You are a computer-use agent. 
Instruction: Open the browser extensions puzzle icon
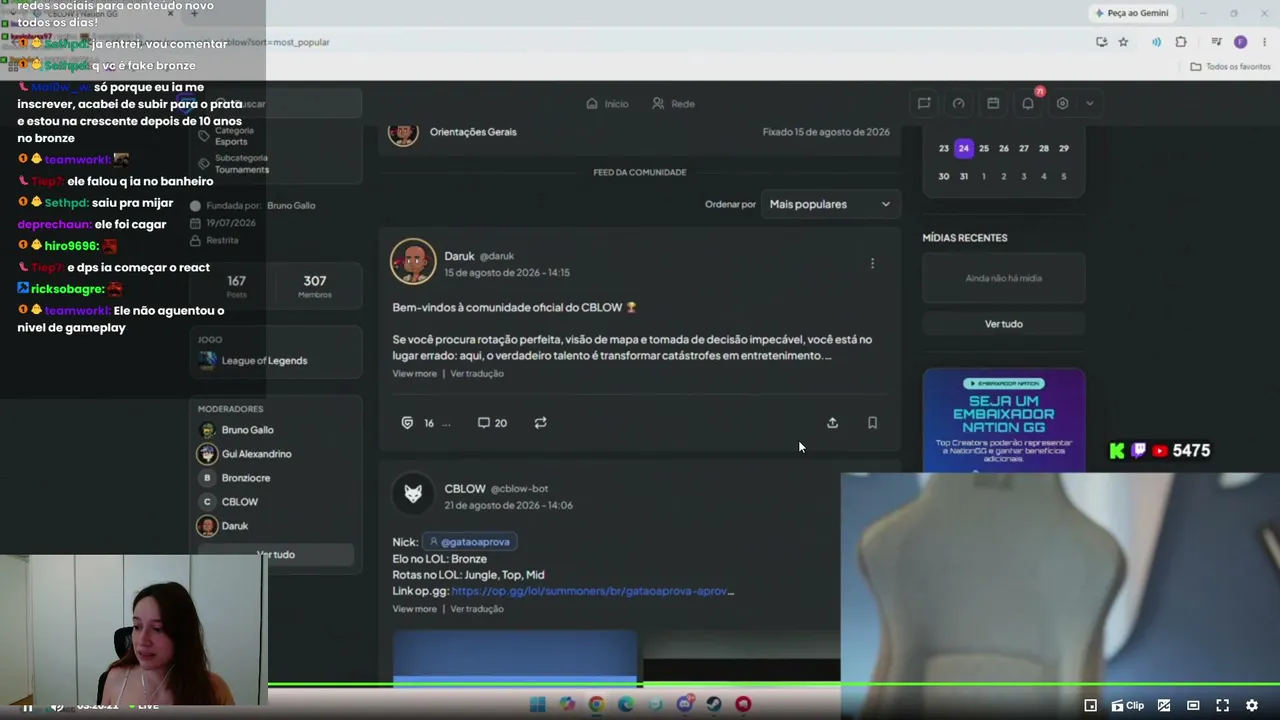(x=1181, y=42)
